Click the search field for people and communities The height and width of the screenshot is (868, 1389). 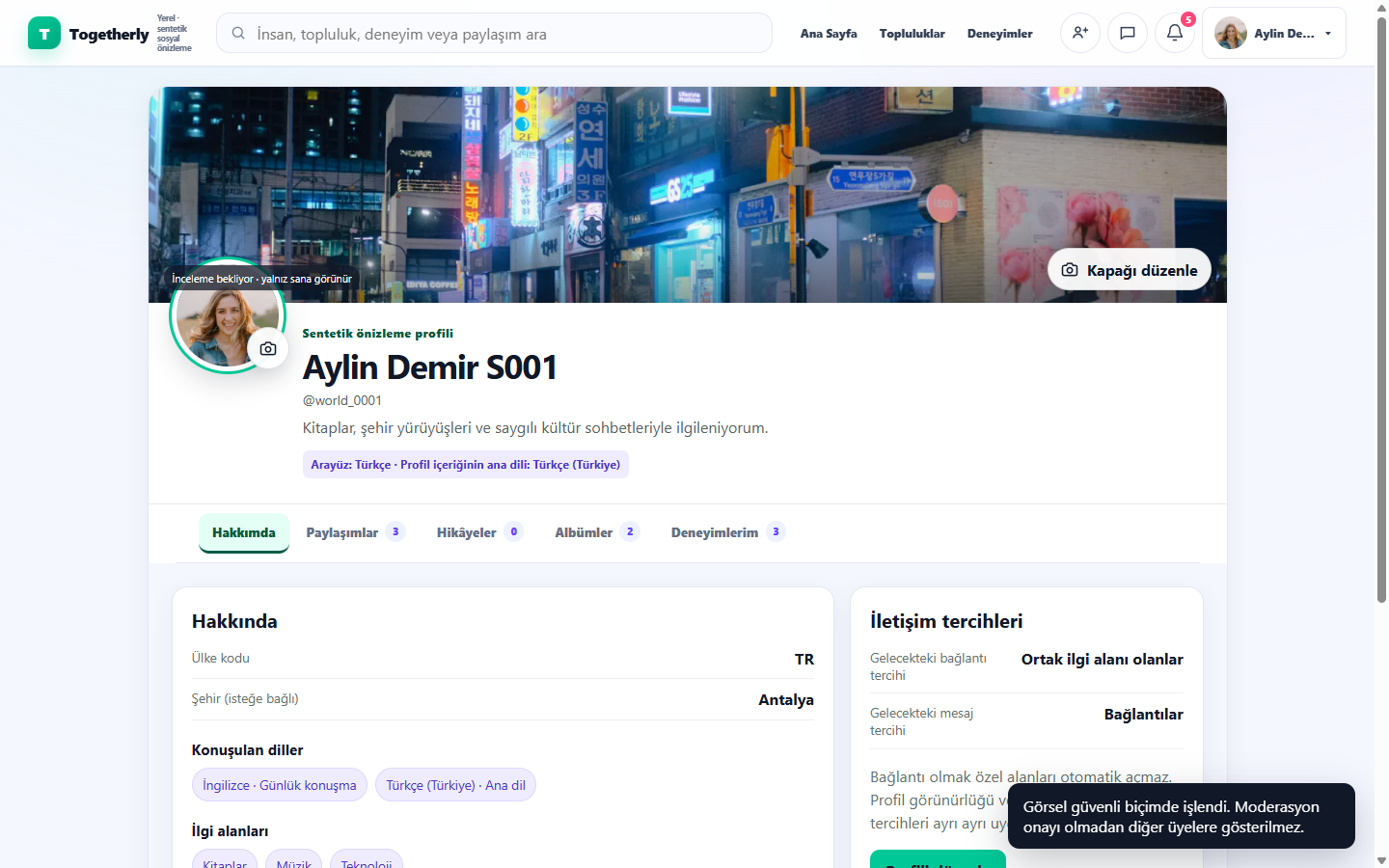(x=494, y=33)
